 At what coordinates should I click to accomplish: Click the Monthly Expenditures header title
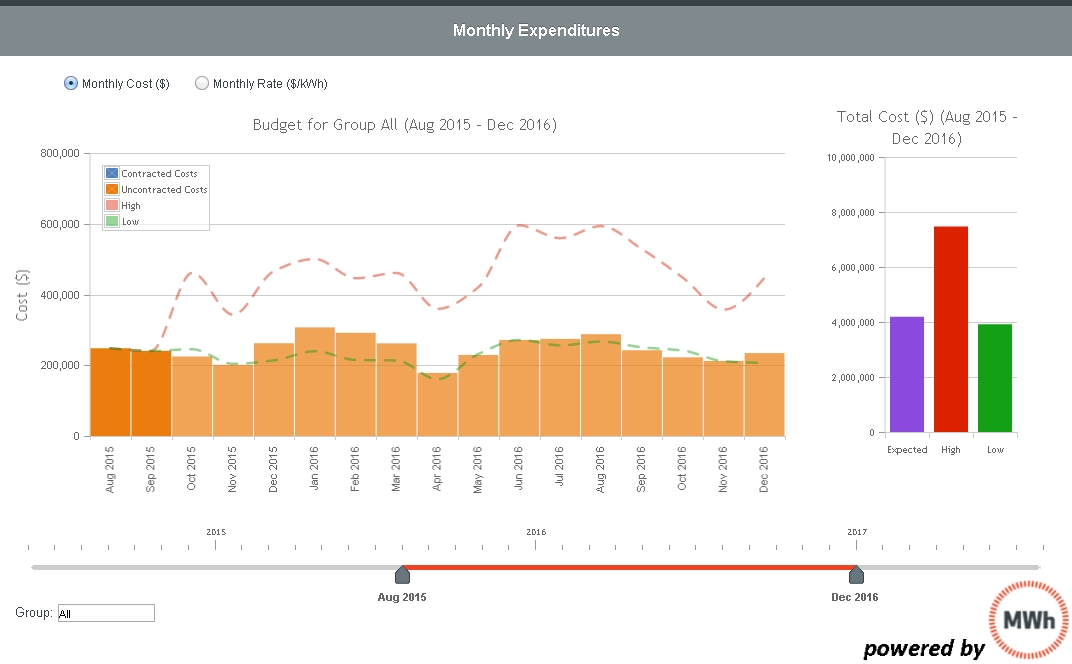pyautogui.click(x=536, y=30)
